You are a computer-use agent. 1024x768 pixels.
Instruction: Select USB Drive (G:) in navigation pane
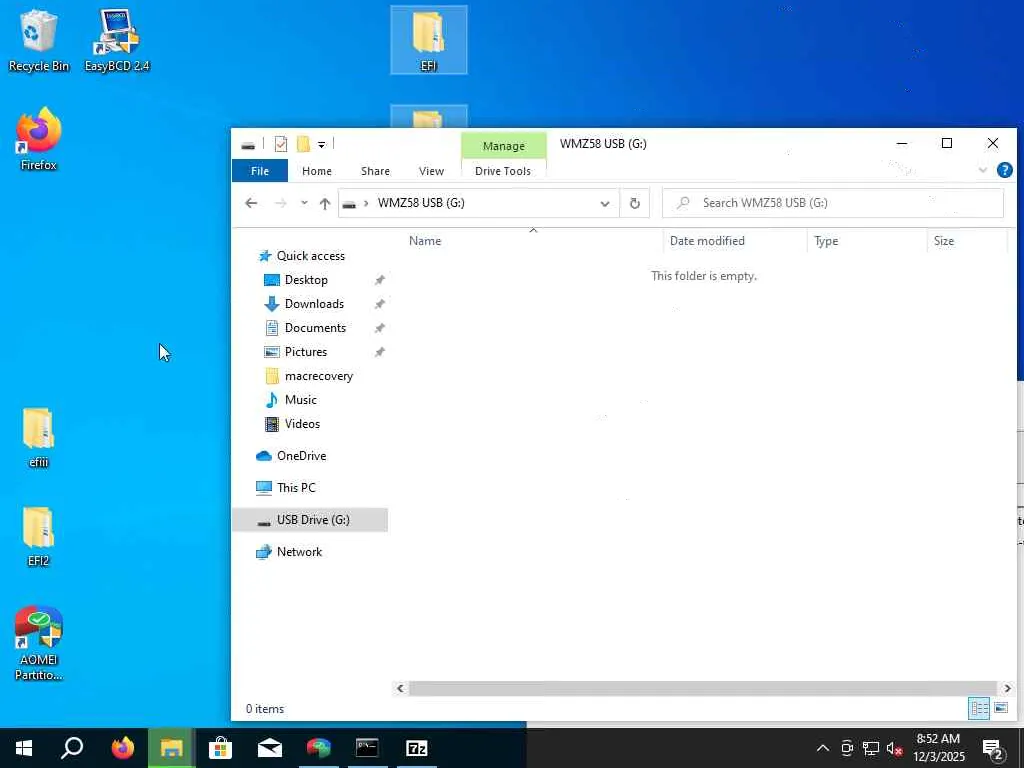(310, 520)
